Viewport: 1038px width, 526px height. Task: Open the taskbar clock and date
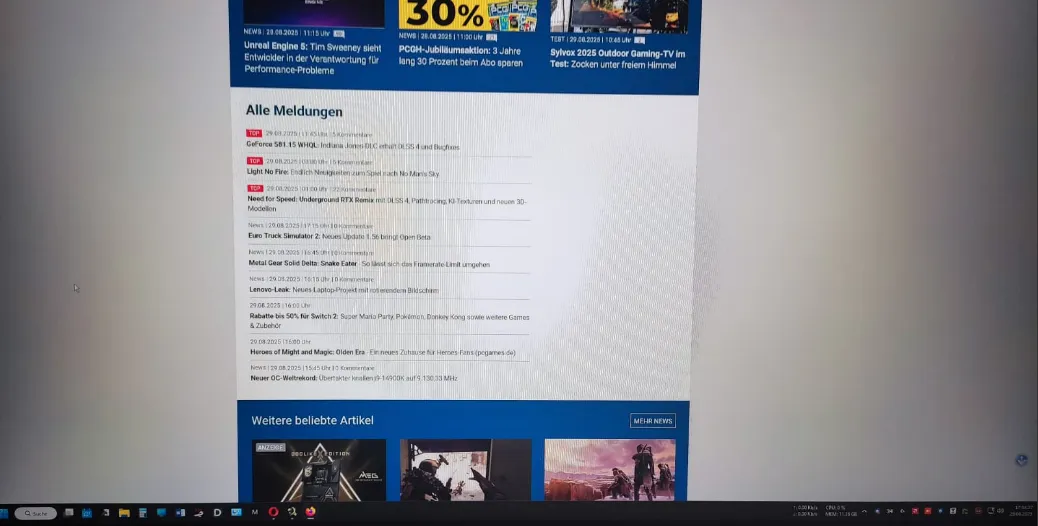tap(1022, 512)
